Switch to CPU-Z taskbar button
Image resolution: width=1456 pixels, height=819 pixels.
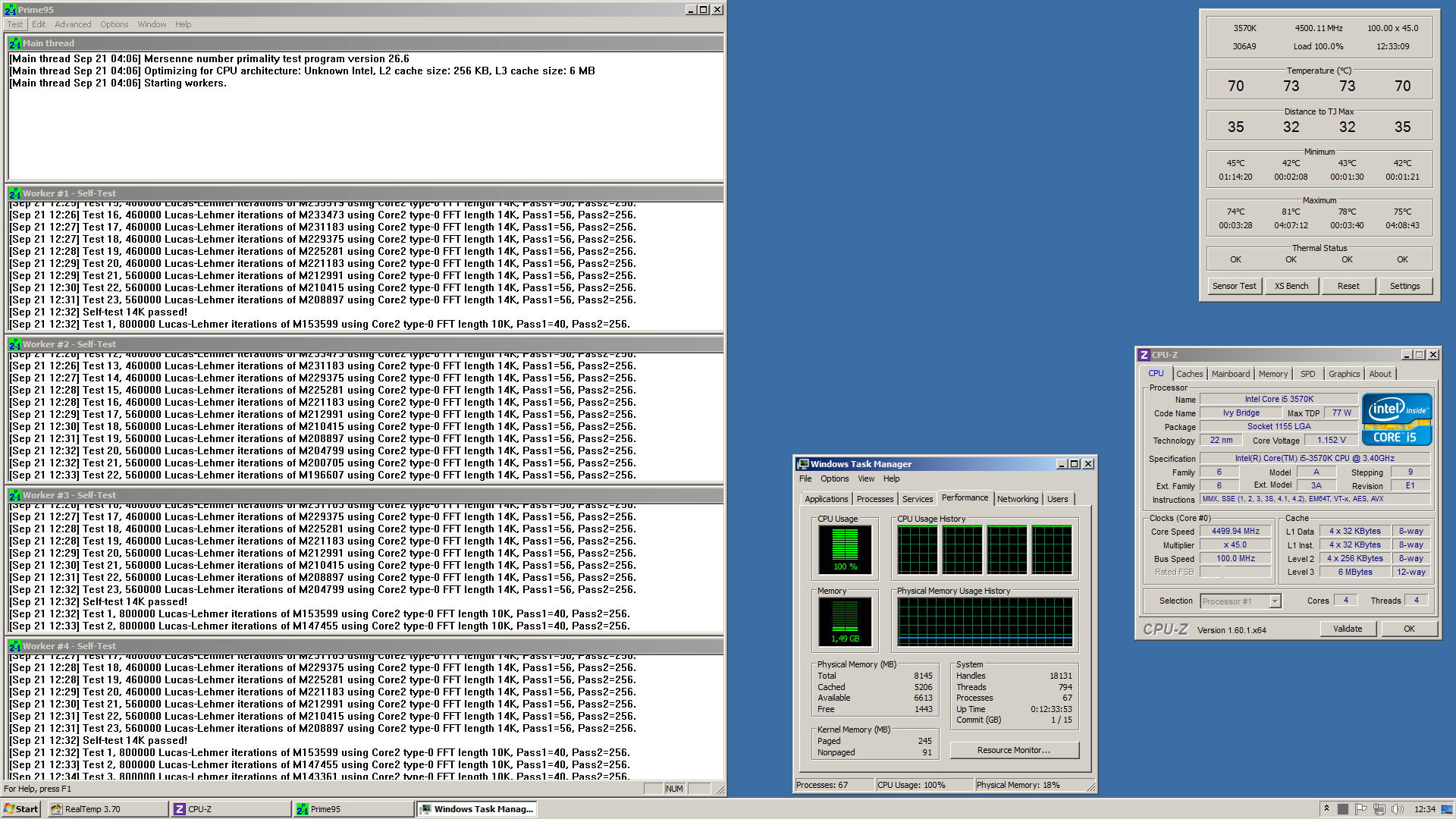click(231, 809)
